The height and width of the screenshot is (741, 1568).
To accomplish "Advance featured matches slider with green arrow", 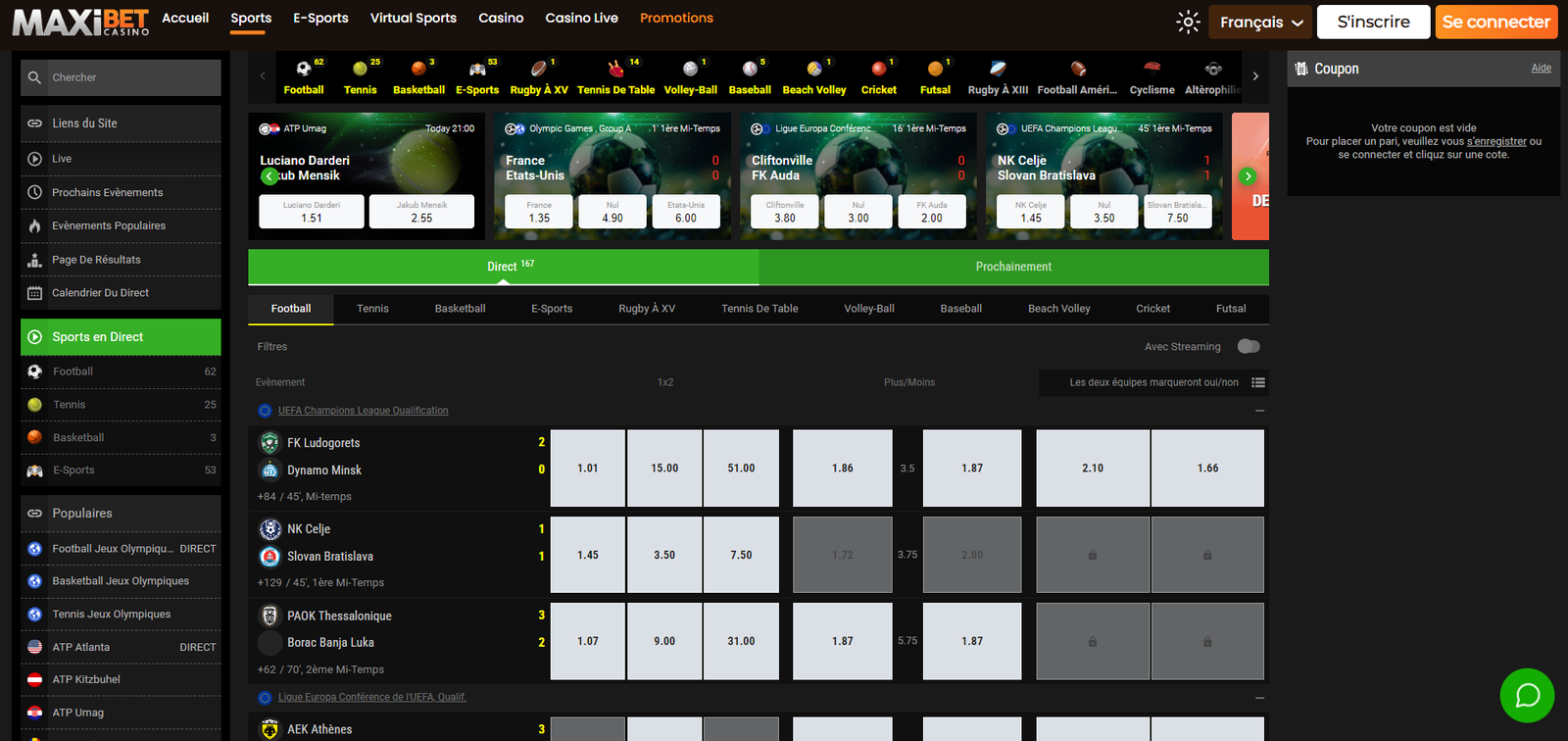I will coord(1248,176).
